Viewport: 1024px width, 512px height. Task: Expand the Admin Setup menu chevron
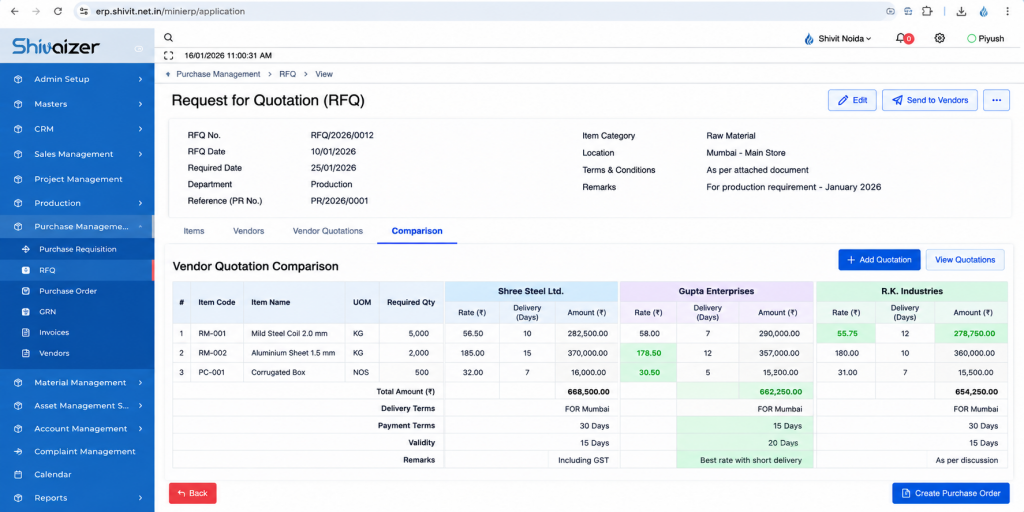[140, 79]
